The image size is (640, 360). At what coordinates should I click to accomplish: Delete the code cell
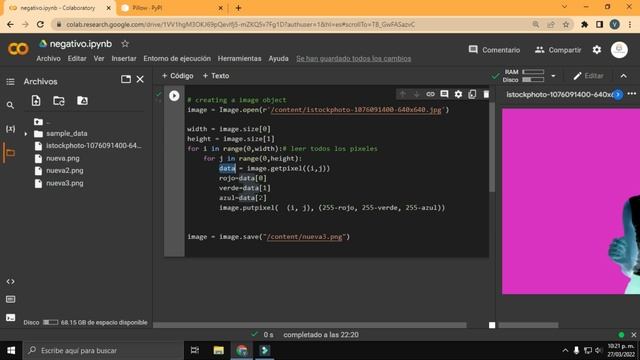486,94
